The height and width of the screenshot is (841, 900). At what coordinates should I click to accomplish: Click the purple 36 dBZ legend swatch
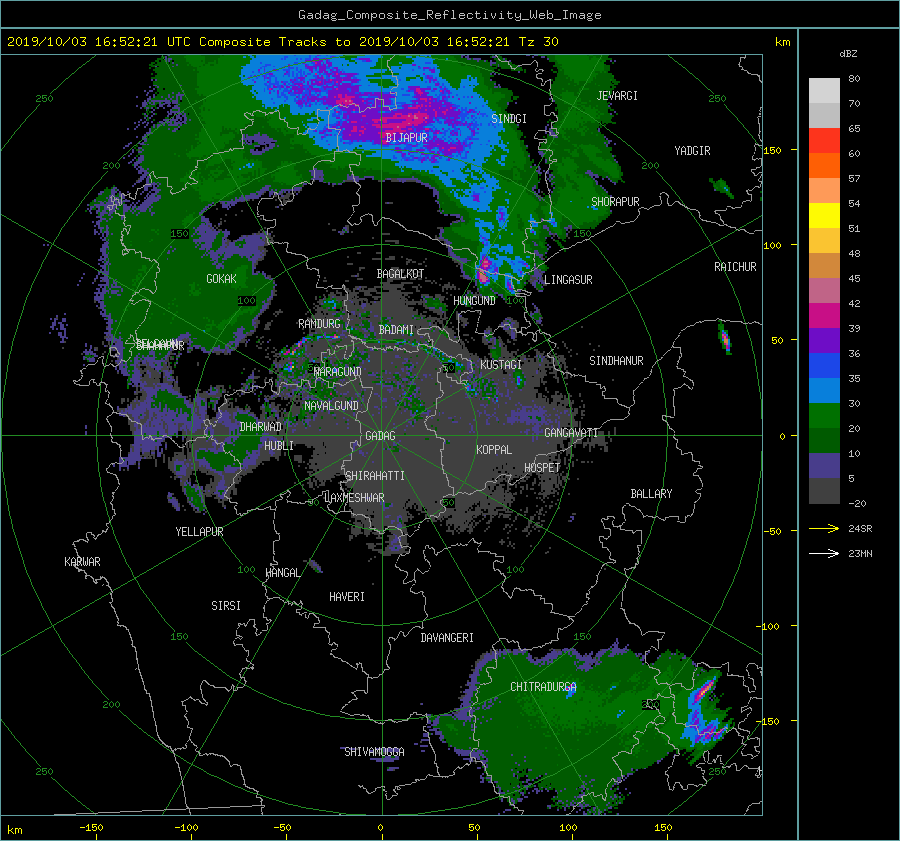[824, 340]
